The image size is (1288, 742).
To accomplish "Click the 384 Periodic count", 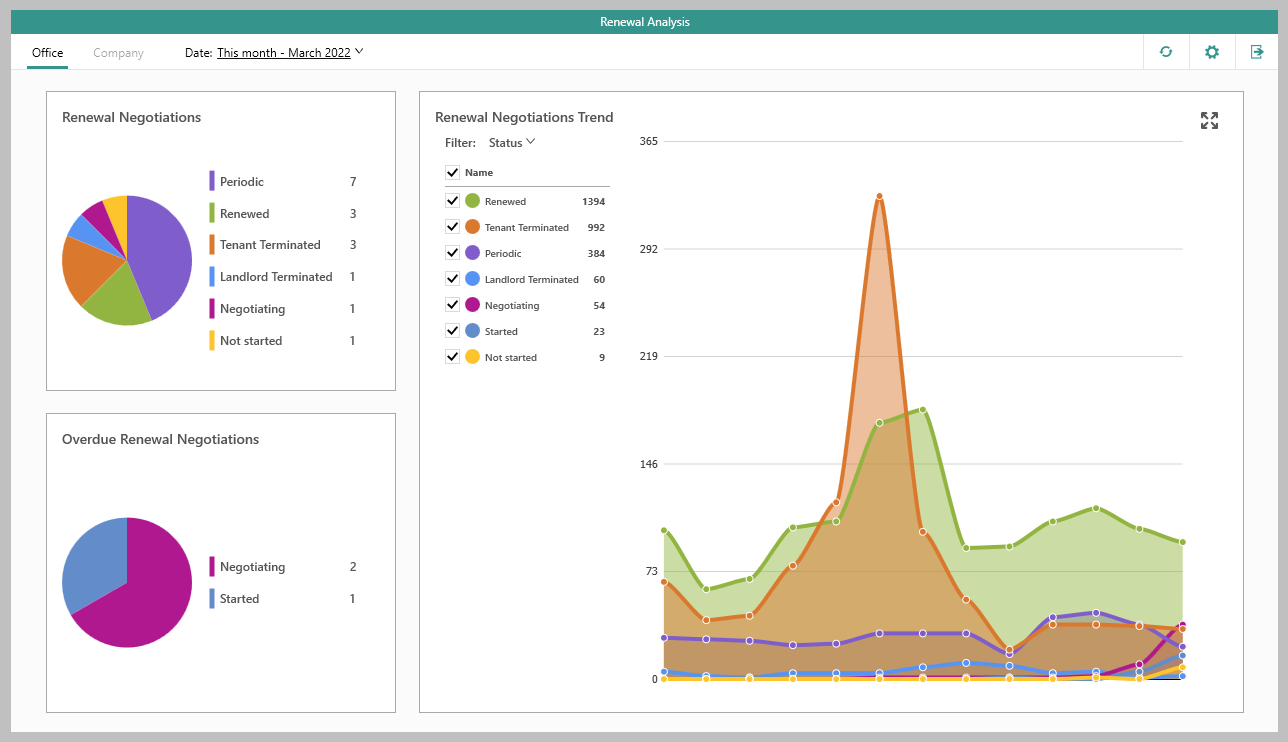I will click(596, 254).
